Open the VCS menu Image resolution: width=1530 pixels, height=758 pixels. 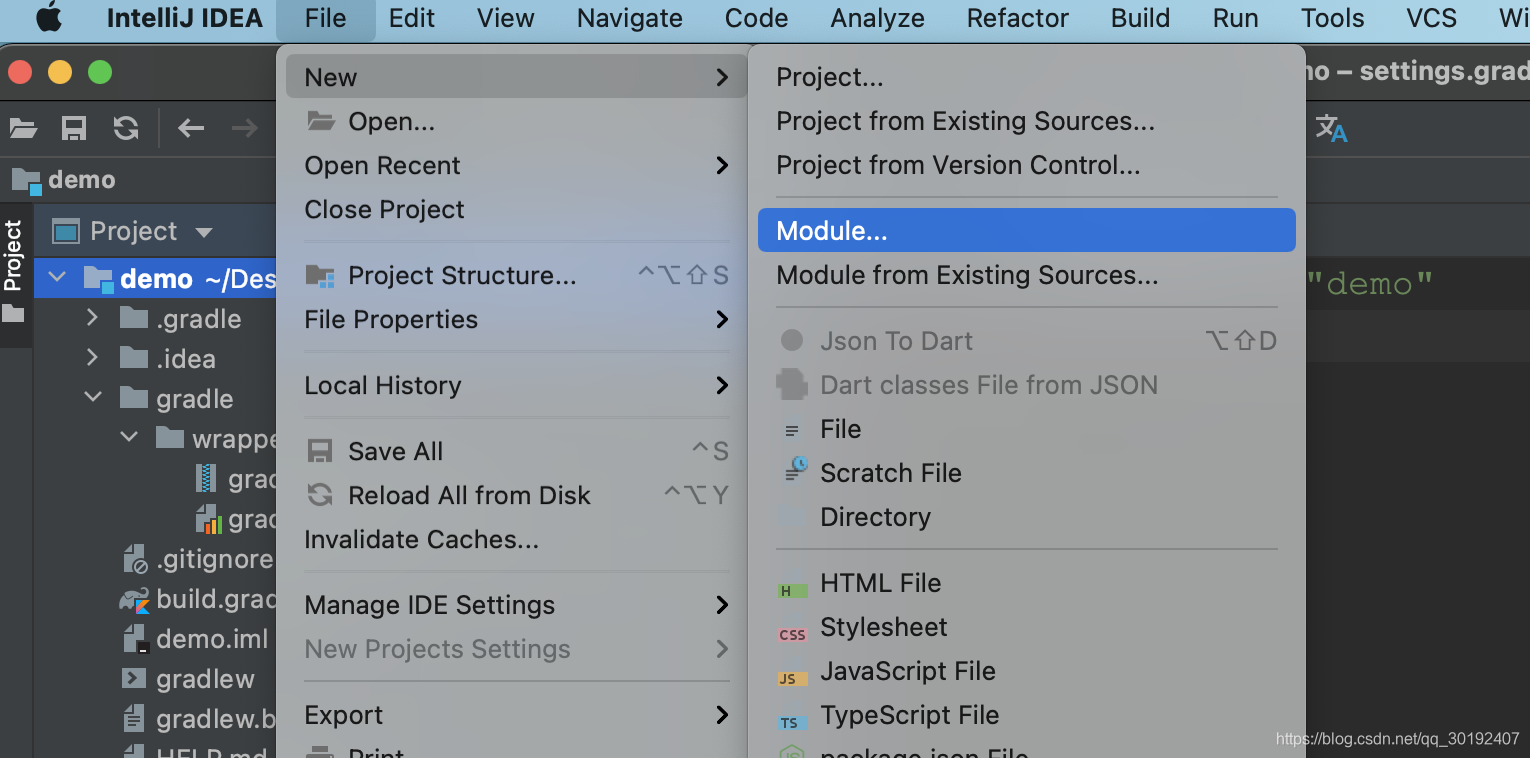tap(1431, 18)
